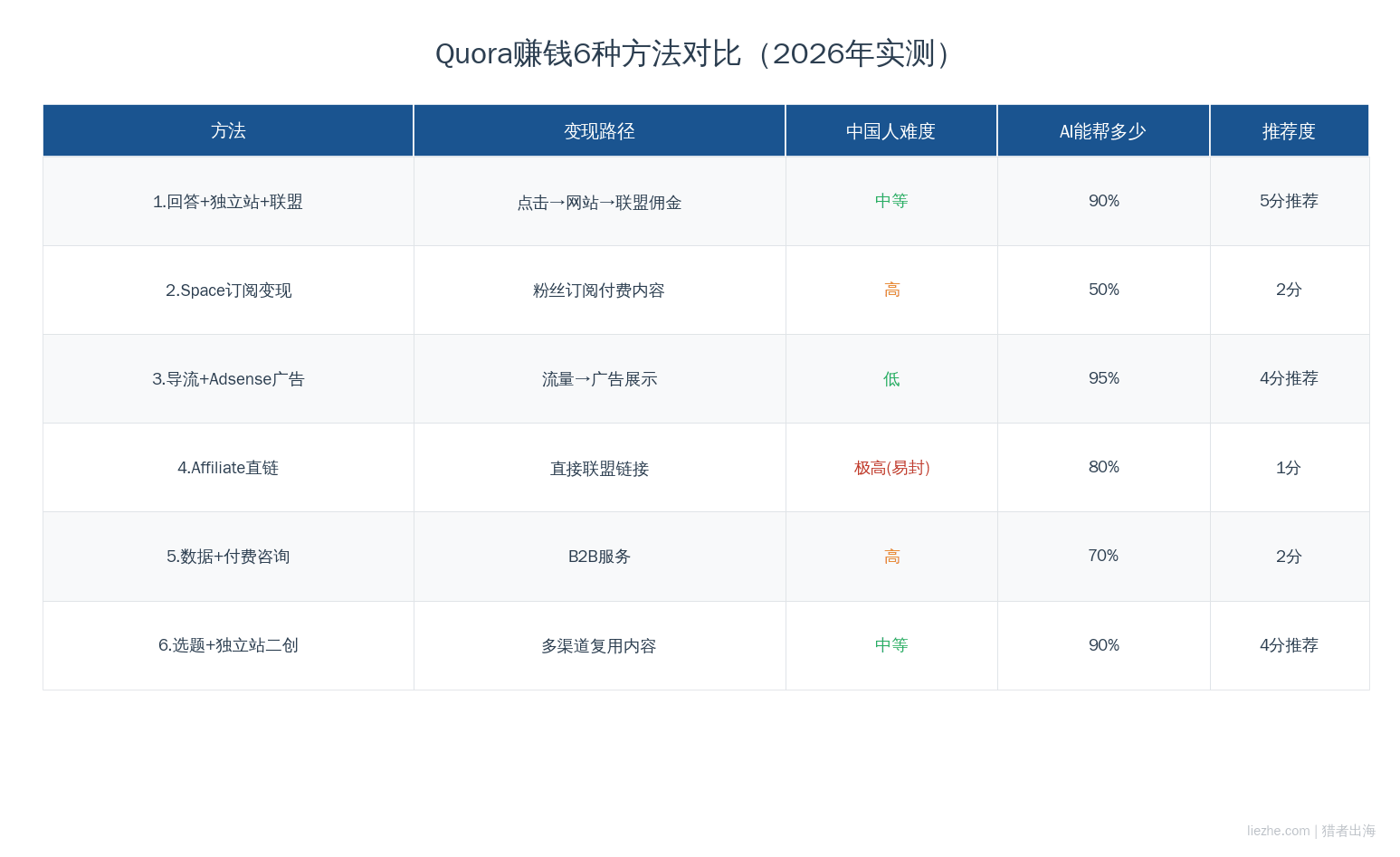Click "90%" in the 回答+独立站+联盟 row
This screenshot has width=1400, height=857.
coord(1103,201)
